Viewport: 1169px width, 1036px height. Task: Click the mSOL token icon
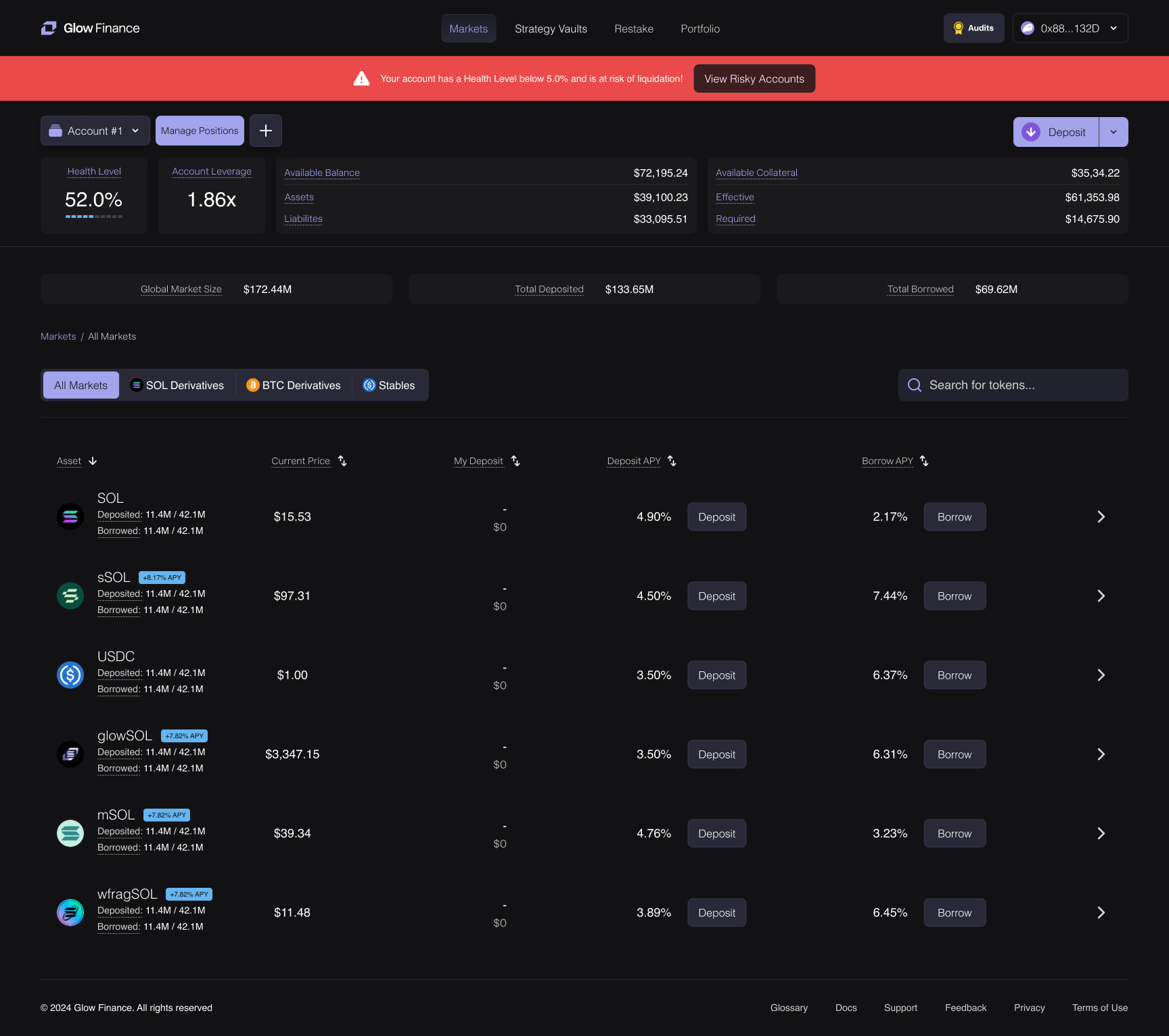pyautogui.click(x=70, y=834)
